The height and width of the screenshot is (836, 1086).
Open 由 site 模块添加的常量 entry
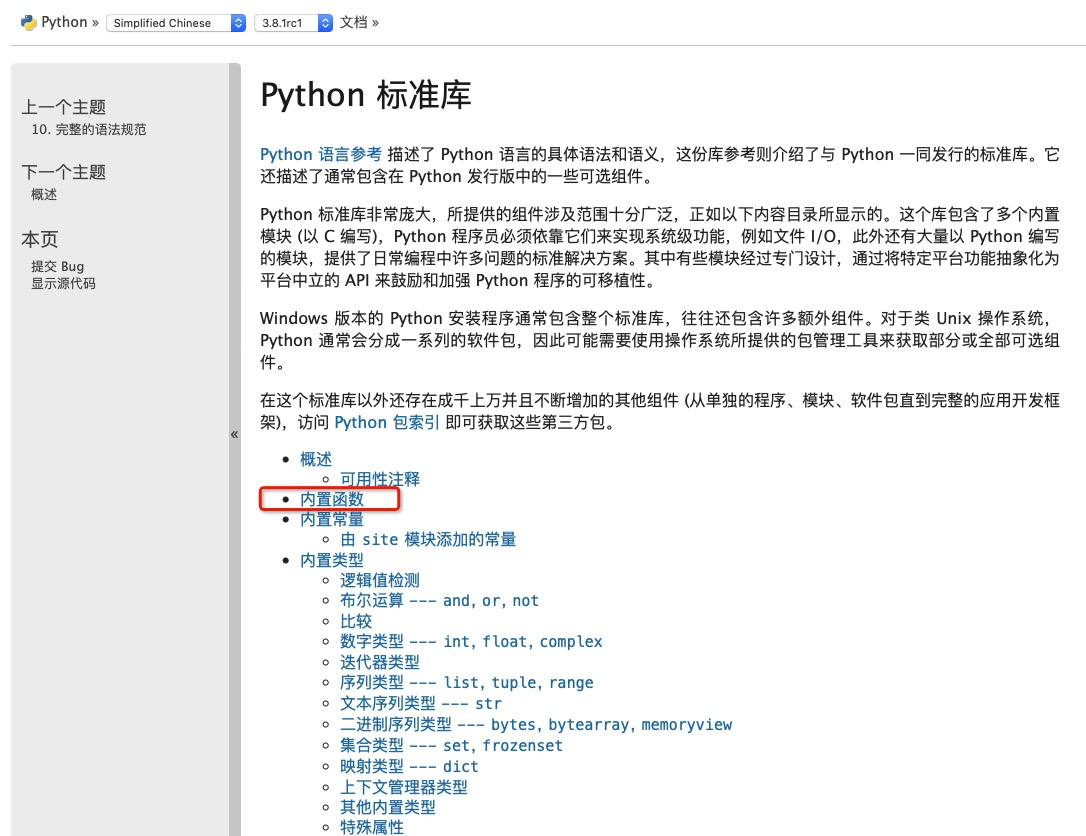(428, 540)
